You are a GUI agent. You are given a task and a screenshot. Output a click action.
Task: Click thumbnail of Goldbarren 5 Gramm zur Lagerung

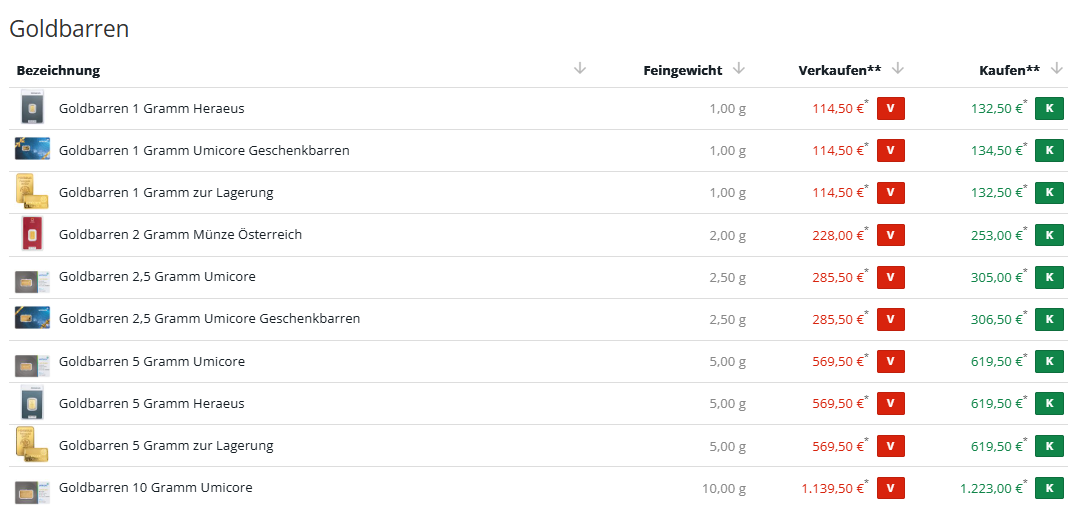31,445
